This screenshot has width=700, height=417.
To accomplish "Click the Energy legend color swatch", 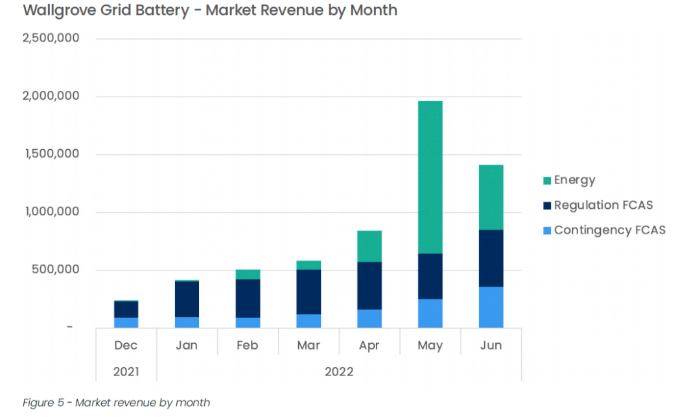I will tap(545, 181).
